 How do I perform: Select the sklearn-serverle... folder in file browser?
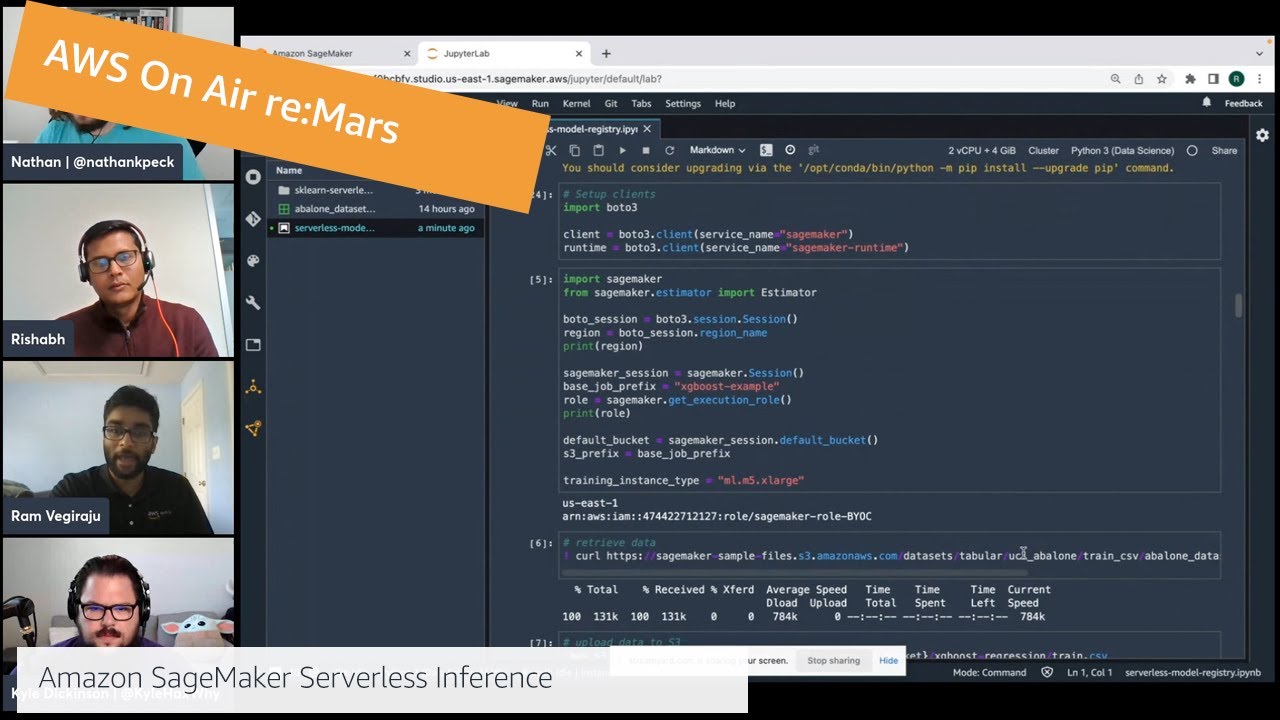[377, 190]
